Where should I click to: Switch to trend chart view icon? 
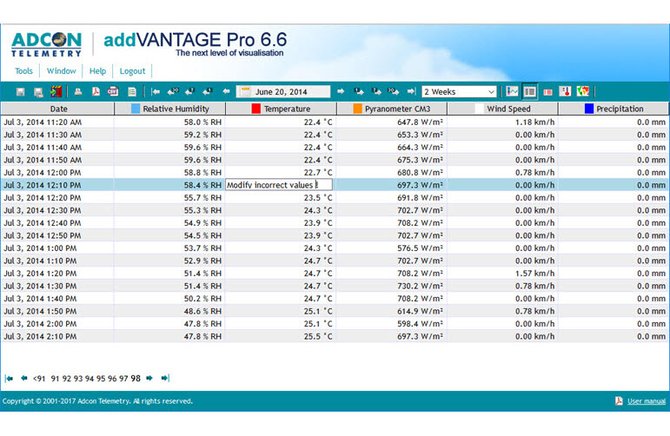[x=512, y=91]
